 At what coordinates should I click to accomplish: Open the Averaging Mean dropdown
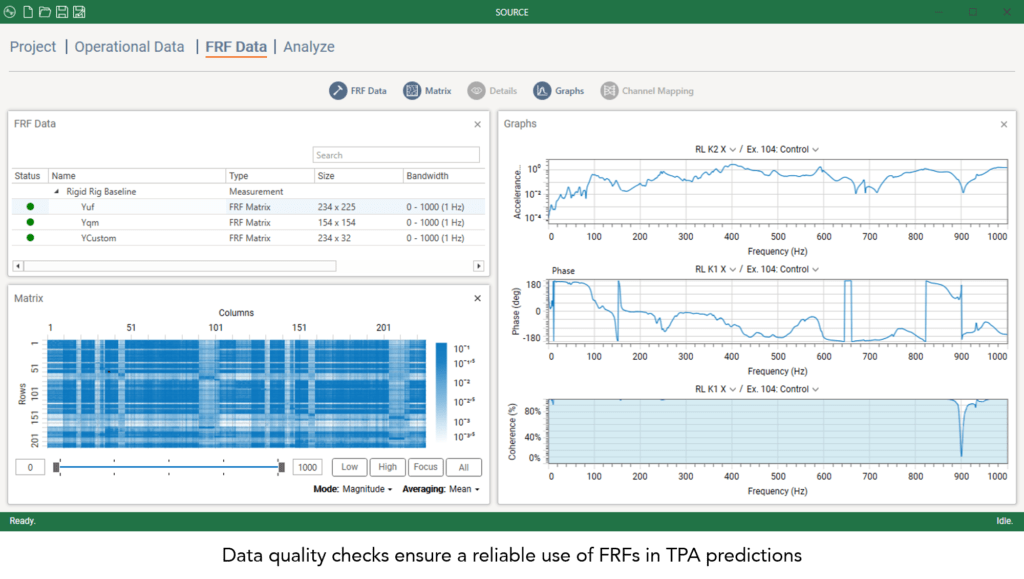(464, 489)
